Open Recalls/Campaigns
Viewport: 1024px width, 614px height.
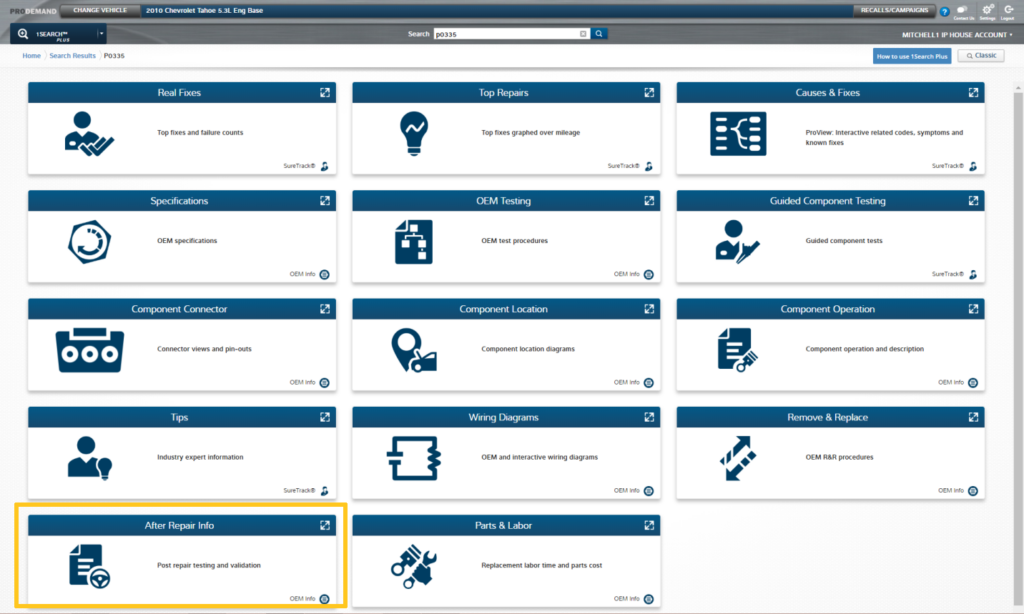coord(894,10)
